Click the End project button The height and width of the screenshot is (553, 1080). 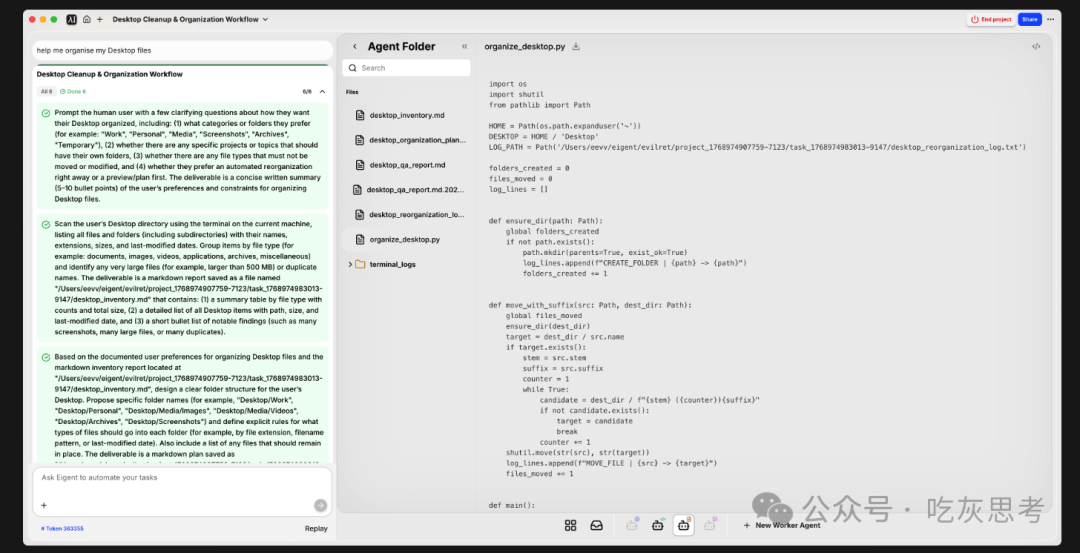(x=990, y=19)
